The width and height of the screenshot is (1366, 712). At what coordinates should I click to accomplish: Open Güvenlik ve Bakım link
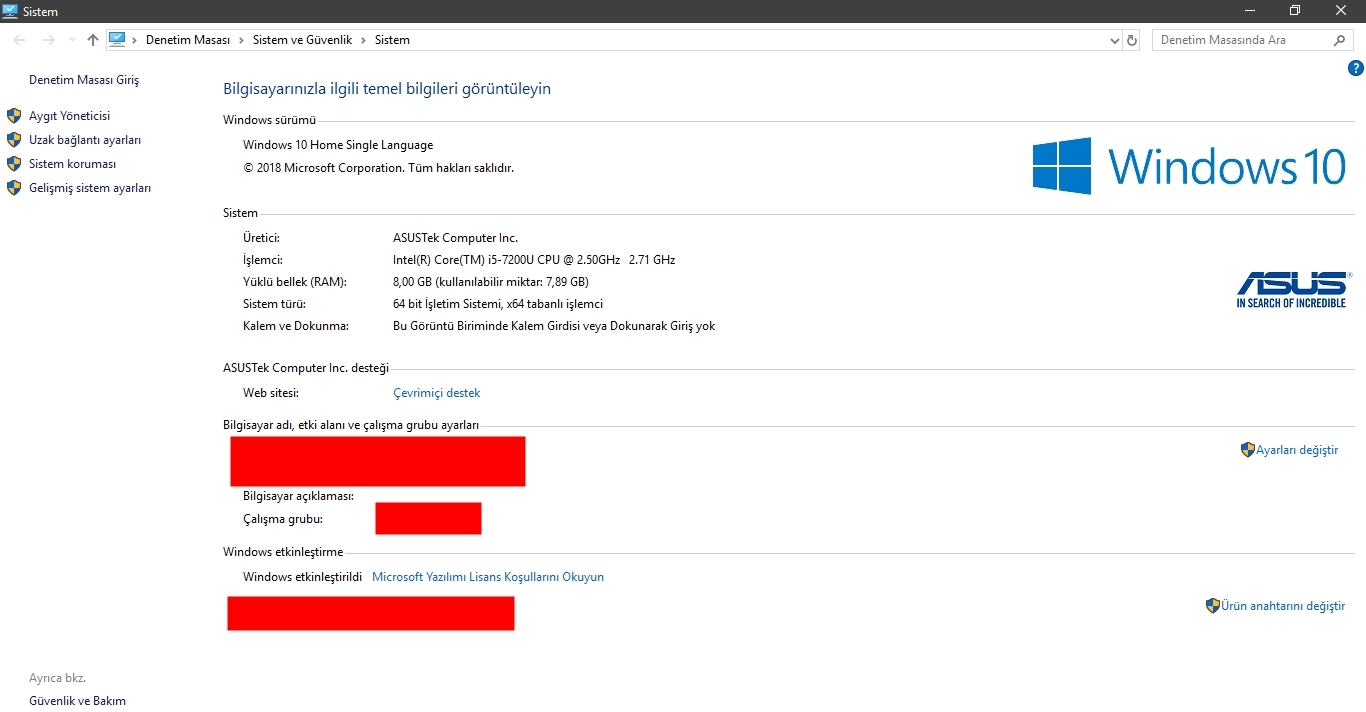77,701
